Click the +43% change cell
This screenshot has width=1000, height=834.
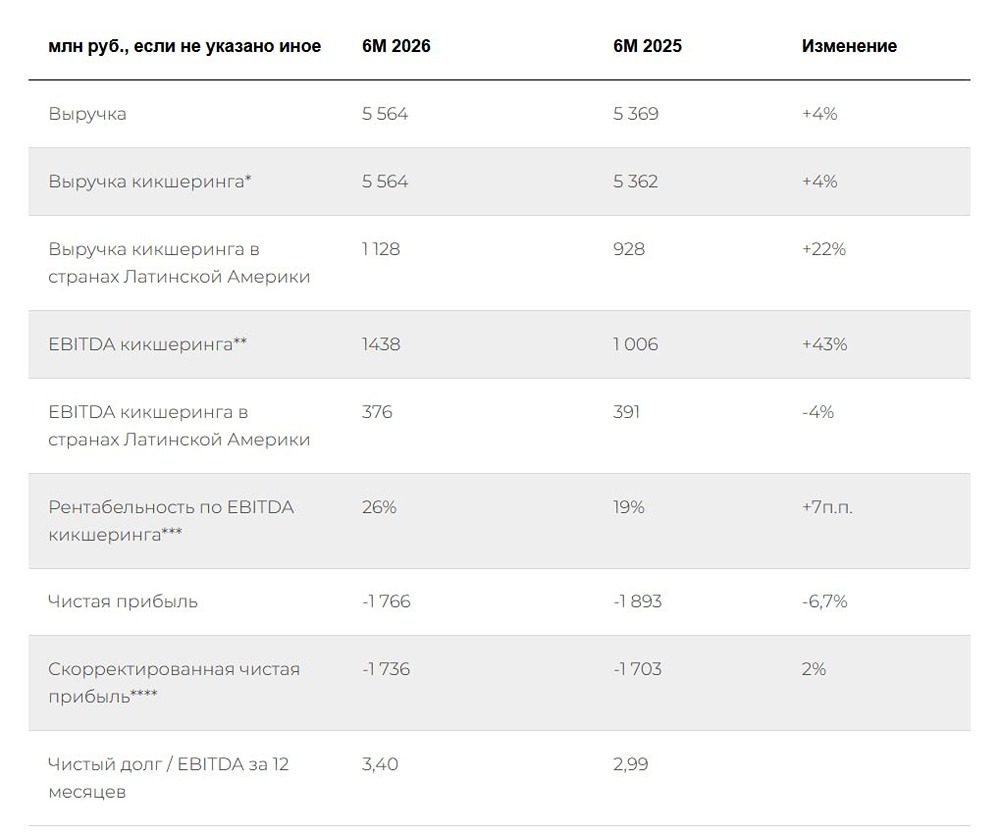825,344
